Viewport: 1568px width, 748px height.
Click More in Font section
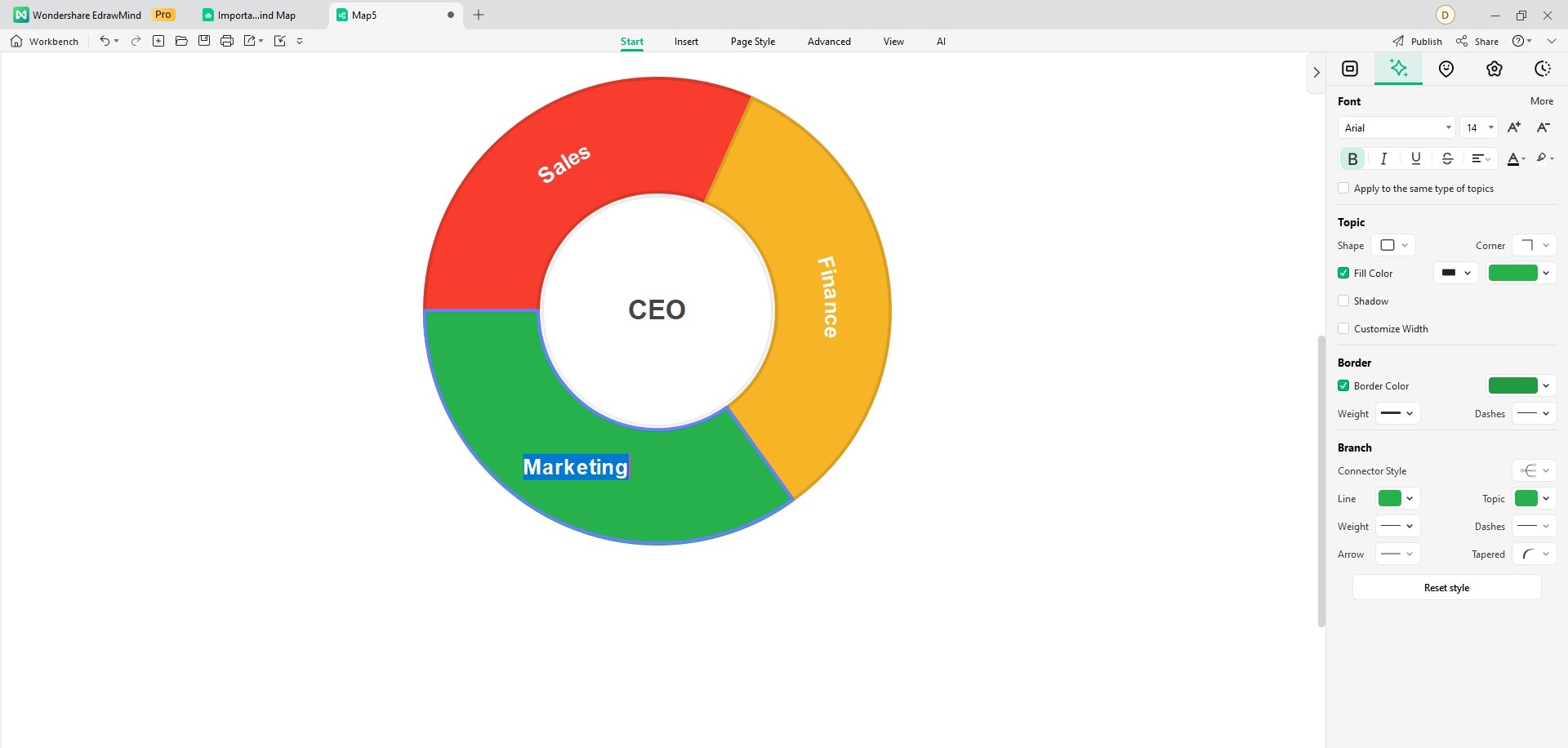(1542, 101)
